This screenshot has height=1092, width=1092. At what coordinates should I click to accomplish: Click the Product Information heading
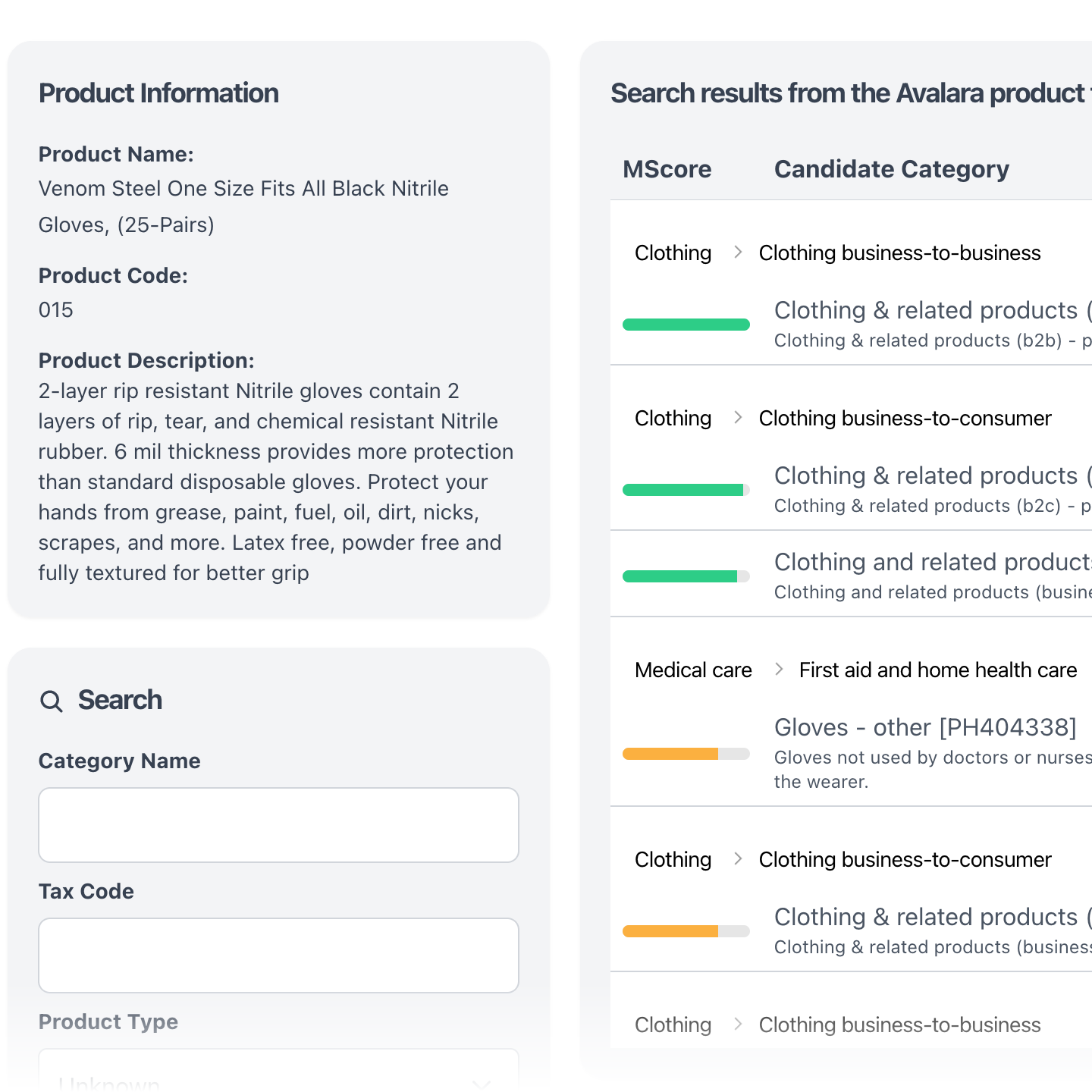[158, 93]
